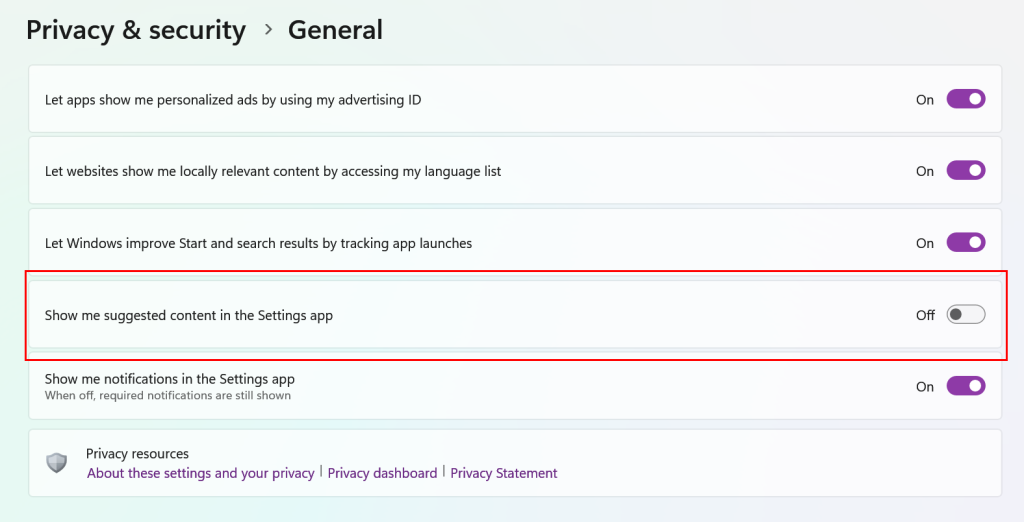Toggle off tracking app launches switch

click(965, 243)
